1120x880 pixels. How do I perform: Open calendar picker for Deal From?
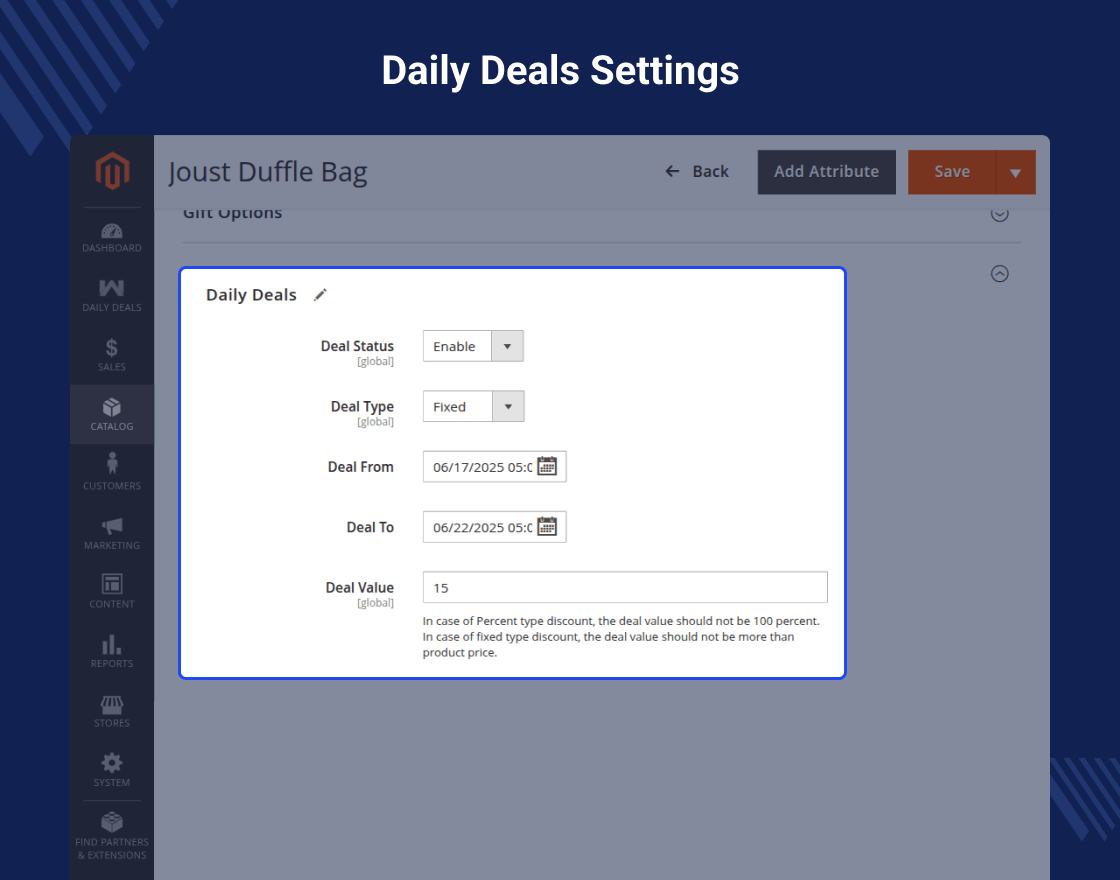click(x=547, y=466)
